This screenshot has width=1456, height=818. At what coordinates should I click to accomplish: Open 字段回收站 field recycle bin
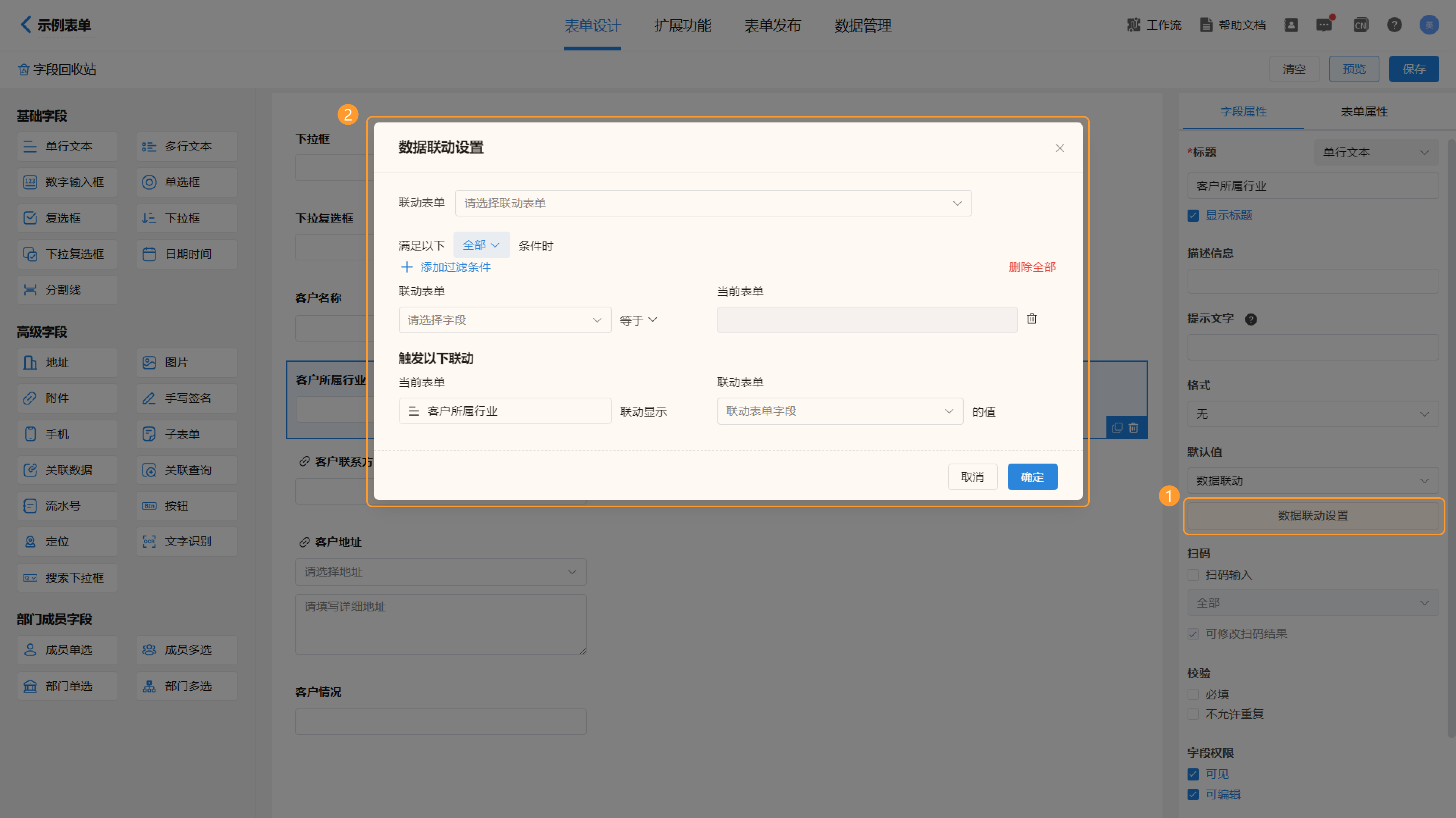(57, 69)
